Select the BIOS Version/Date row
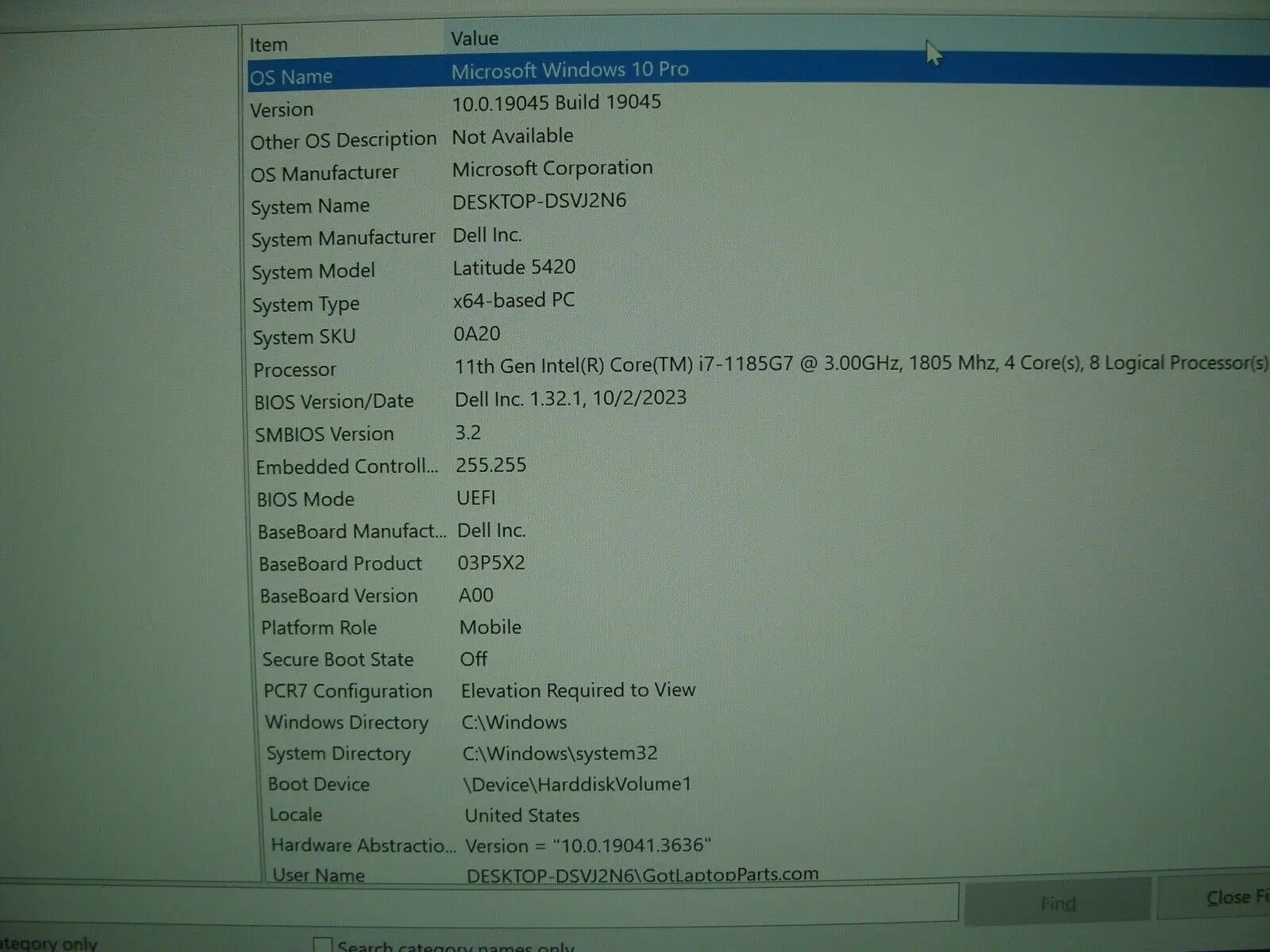 click(x=759, y=400)
